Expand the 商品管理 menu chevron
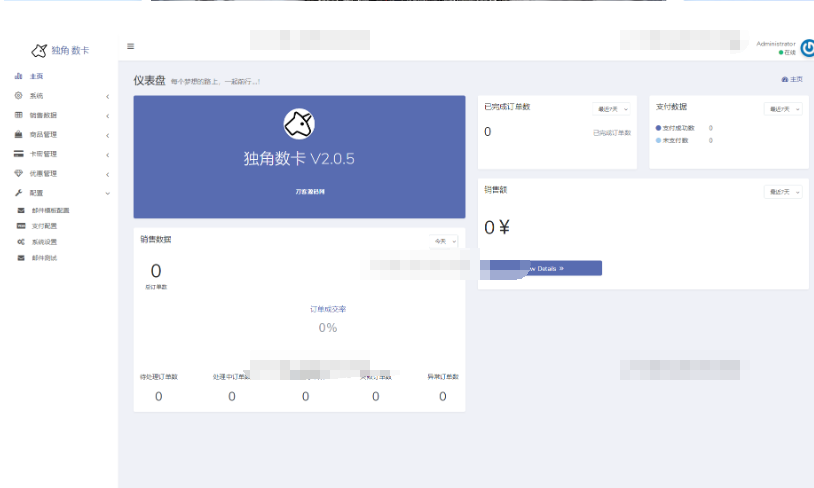 pos(107,135)
